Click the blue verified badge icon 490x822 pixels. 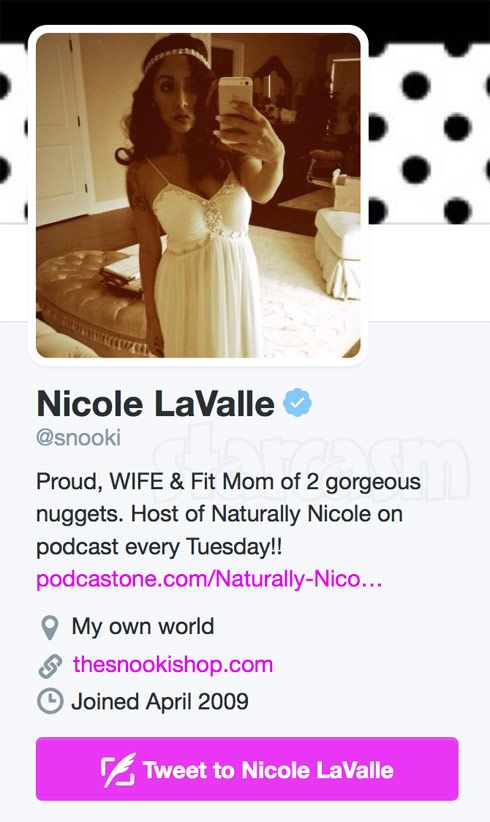297,403
